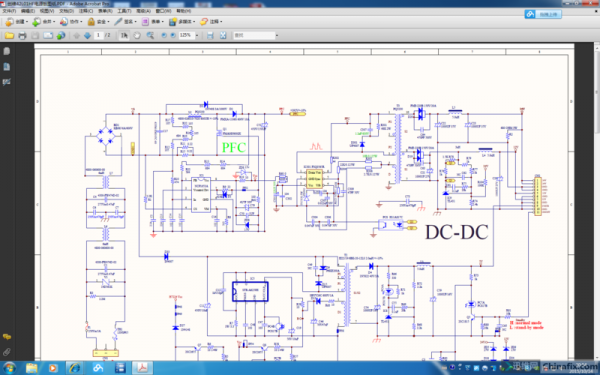600x375 pixels.
Task: Open the 文件(F) menu
Action: click(x=9, y=11)
